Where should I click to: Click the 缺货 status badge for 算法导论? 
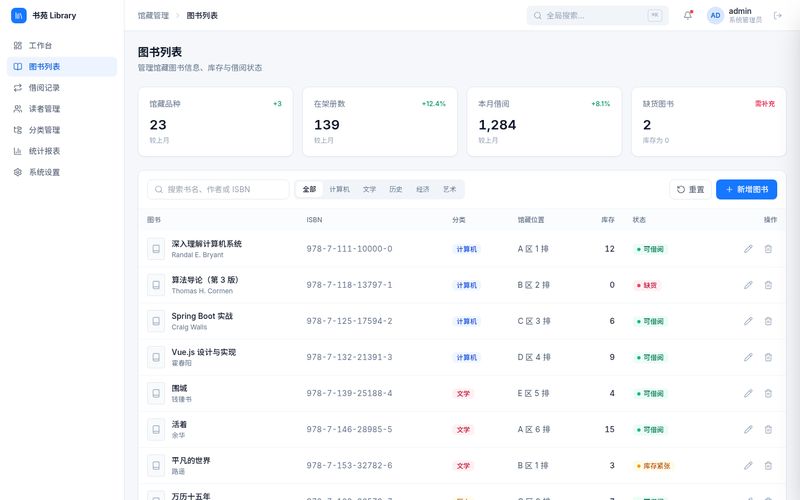point(646,285)
